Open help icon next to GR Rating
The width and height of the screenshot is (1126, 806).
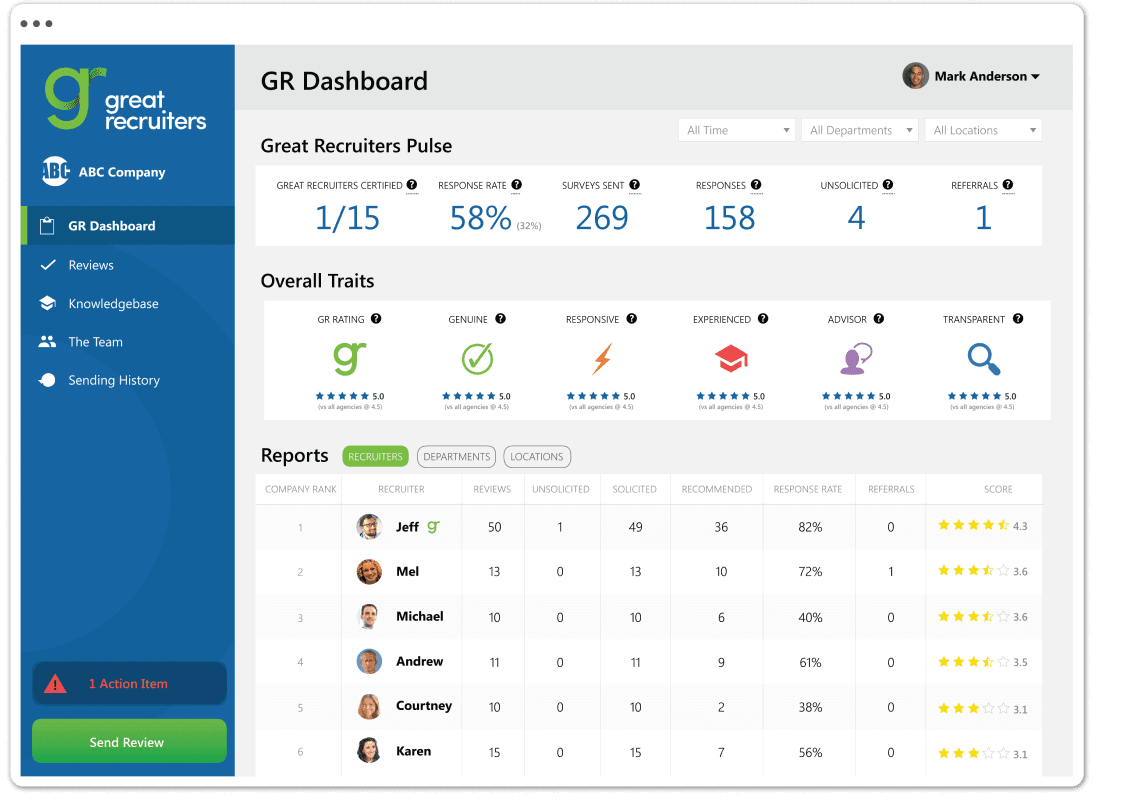pos(376,319)
